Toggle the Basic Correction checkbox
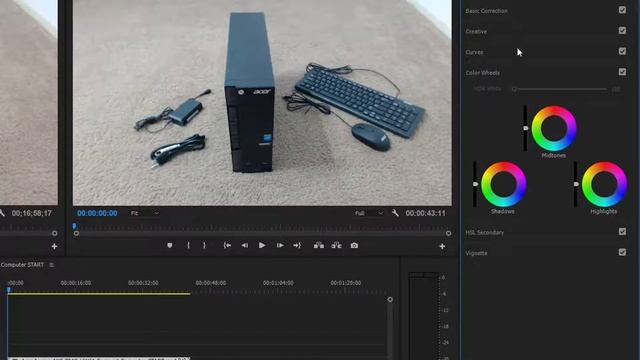 (x=622, y=10)
